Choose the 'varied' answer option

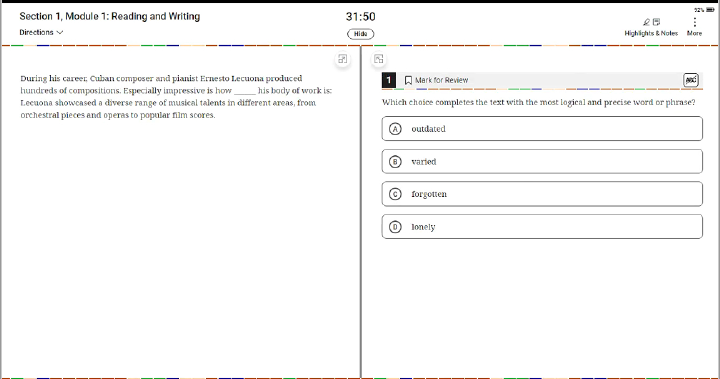coord(542,161)
